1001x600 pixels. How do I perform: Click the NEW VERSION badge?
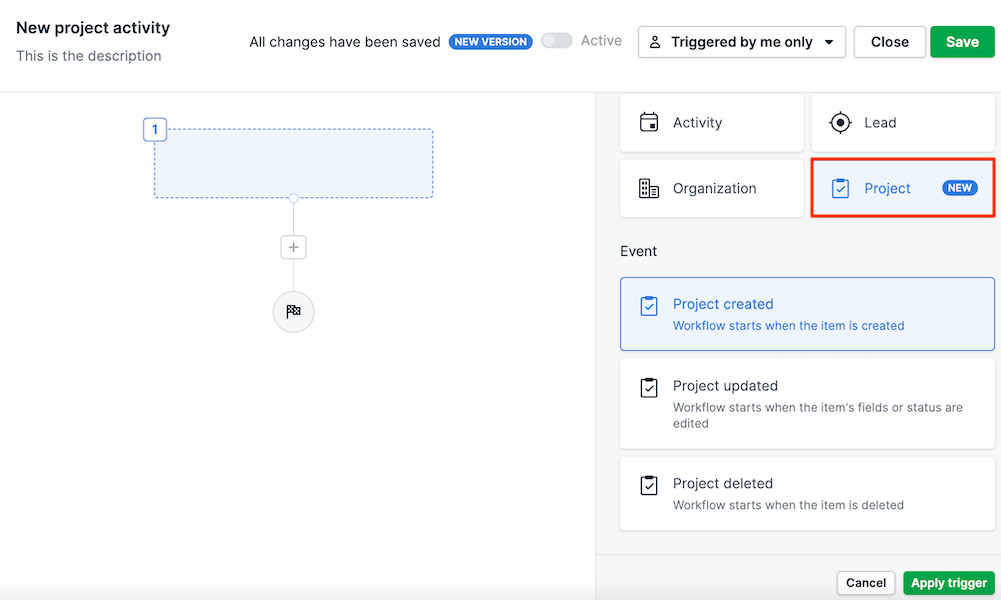pos(490,41)
